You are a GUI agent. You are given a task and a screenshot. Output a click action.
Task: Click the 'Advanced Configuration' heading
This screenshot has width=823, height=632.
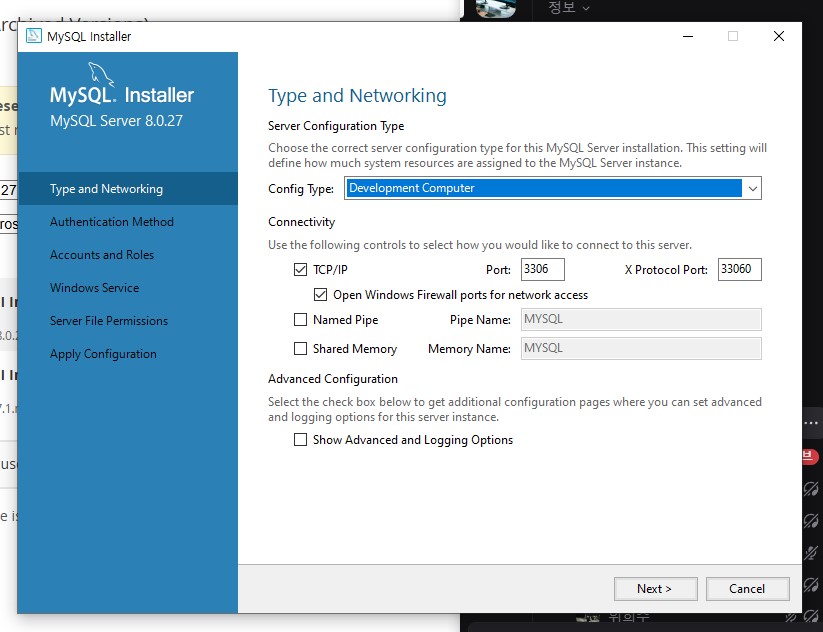click(333, 379)
